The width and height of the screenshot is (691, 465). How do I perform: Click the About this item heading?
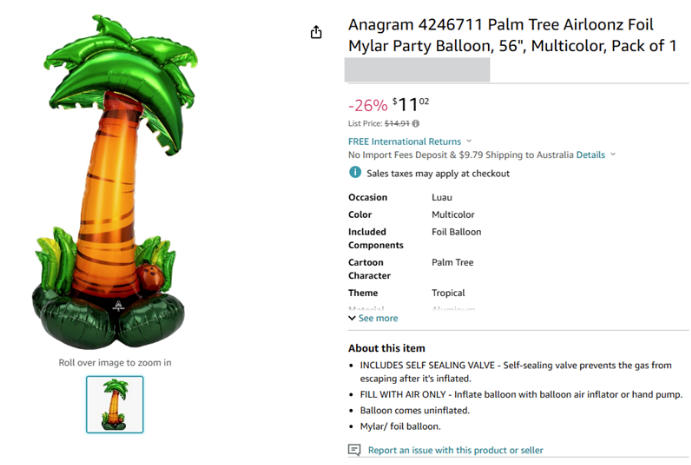[x=386, y=348]
